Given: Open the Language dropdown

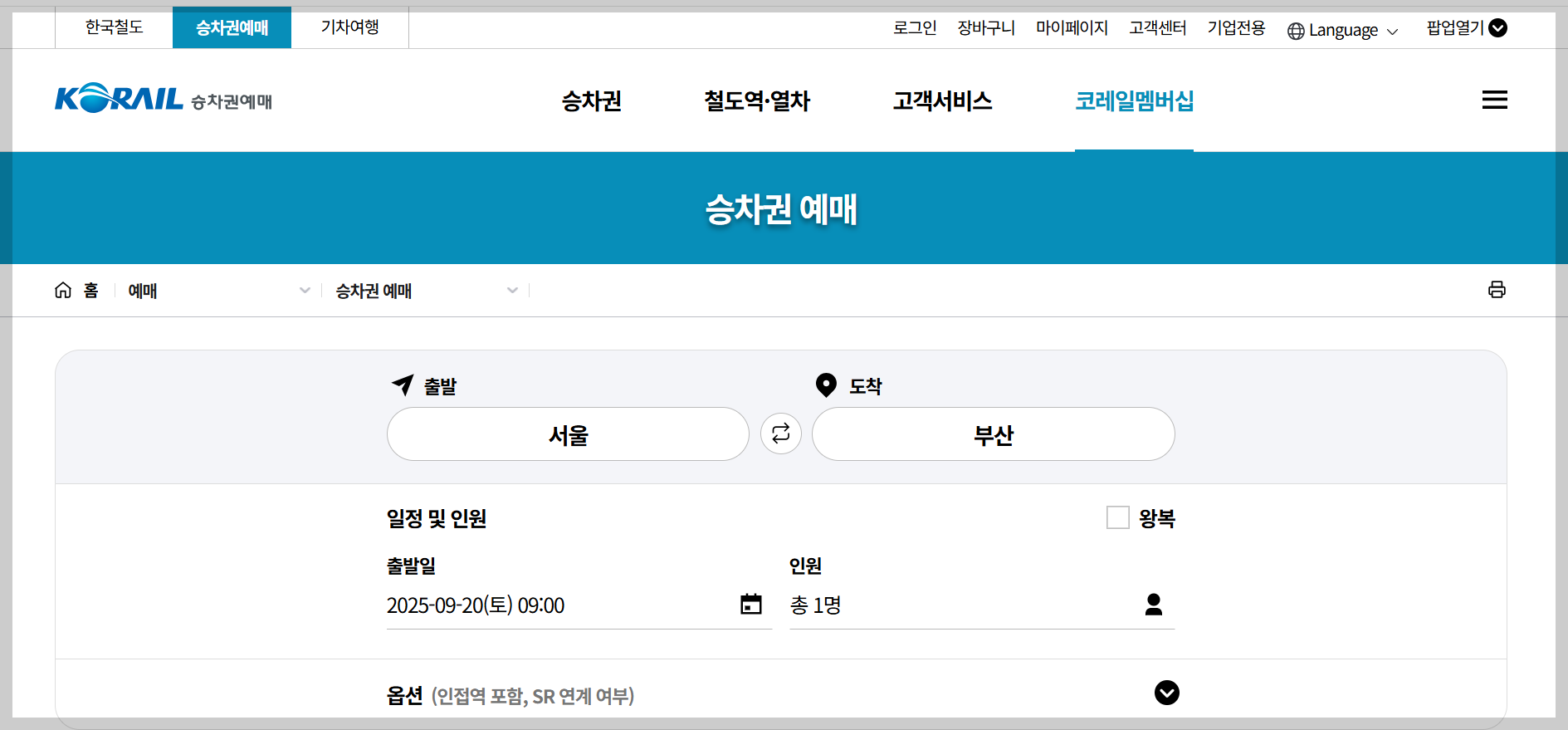Looking at the screenshot, I should tap(1343, 30).
